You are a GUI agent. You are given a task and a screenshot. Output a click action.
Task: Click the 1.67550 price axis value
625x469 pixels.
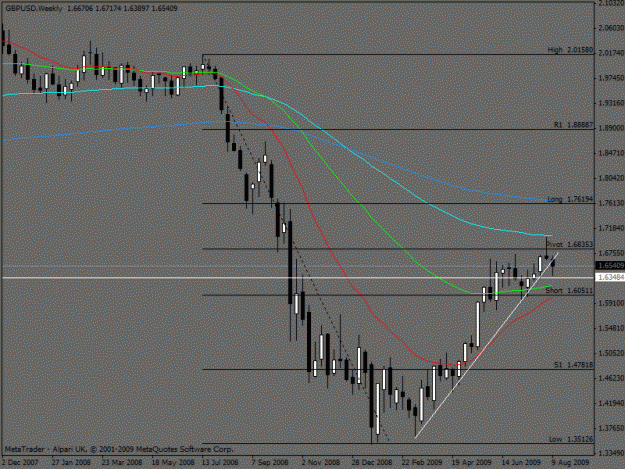coord(611,253)
